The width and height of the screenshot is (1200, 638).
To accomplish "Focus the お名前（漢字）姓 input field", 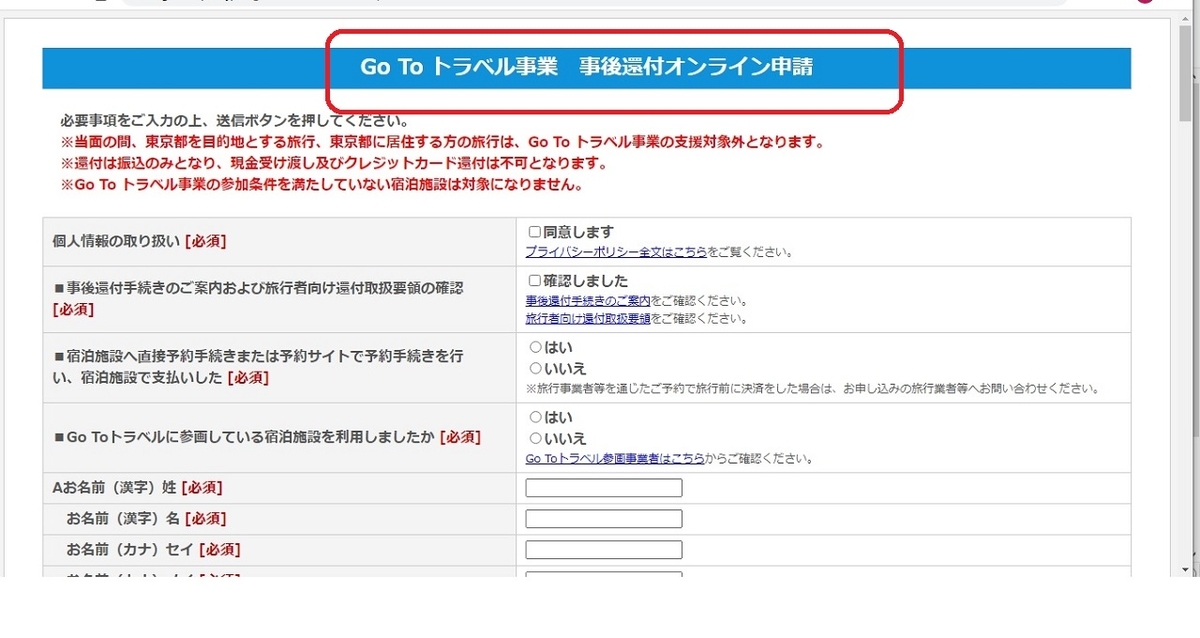I will click(x=604, y=488).
